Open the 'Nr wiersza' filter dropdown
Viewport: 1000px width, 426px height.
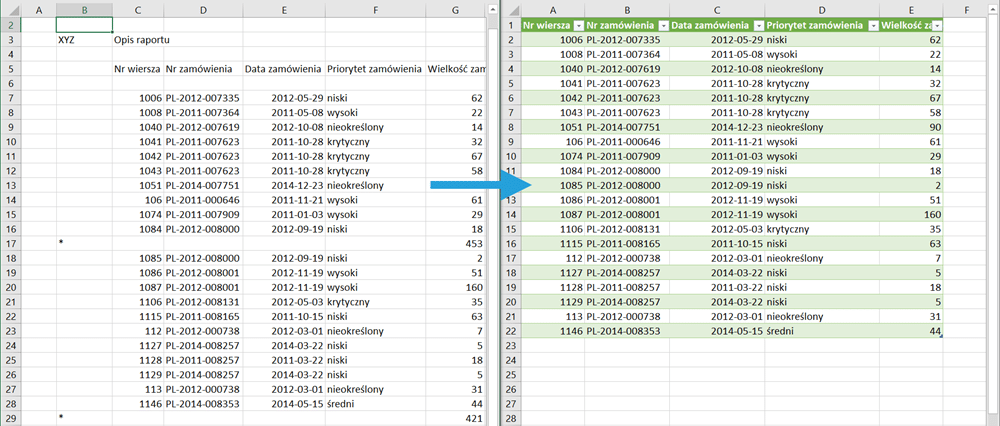click(575, 25)
